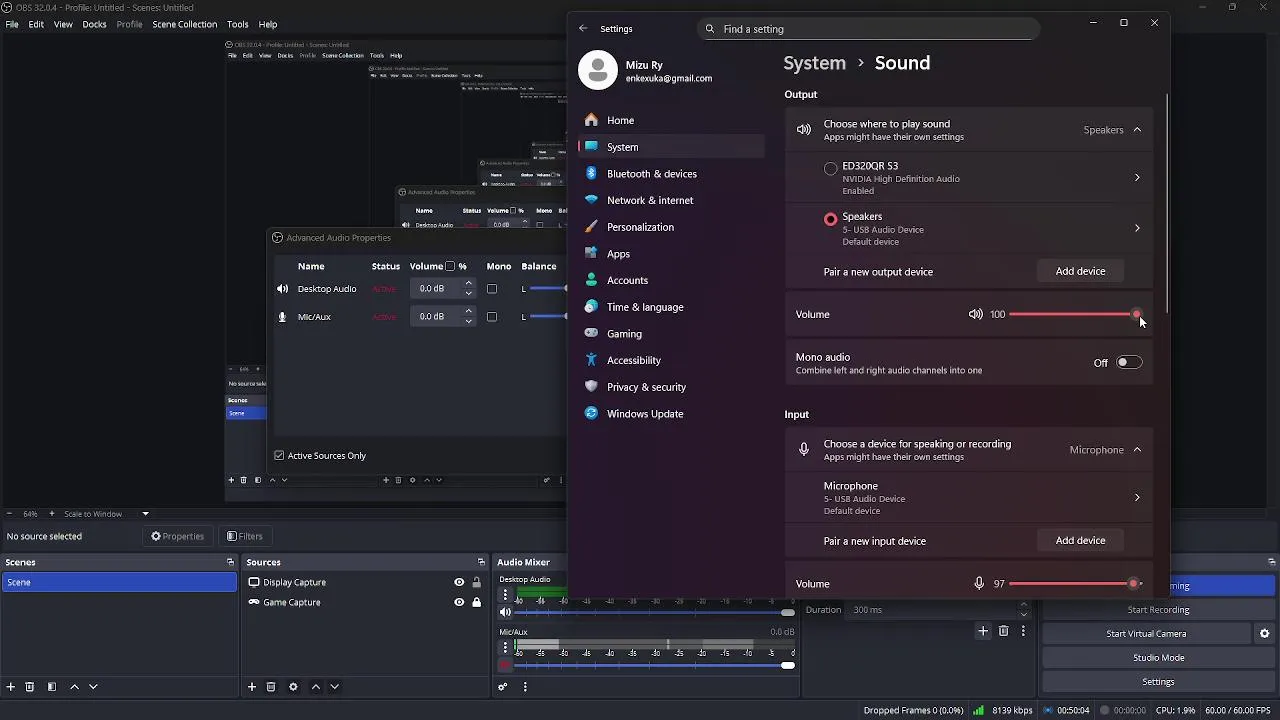1280x720 pixels.
Task: Toggle Display Capture visibility eye
Action: tap(459, 582)
